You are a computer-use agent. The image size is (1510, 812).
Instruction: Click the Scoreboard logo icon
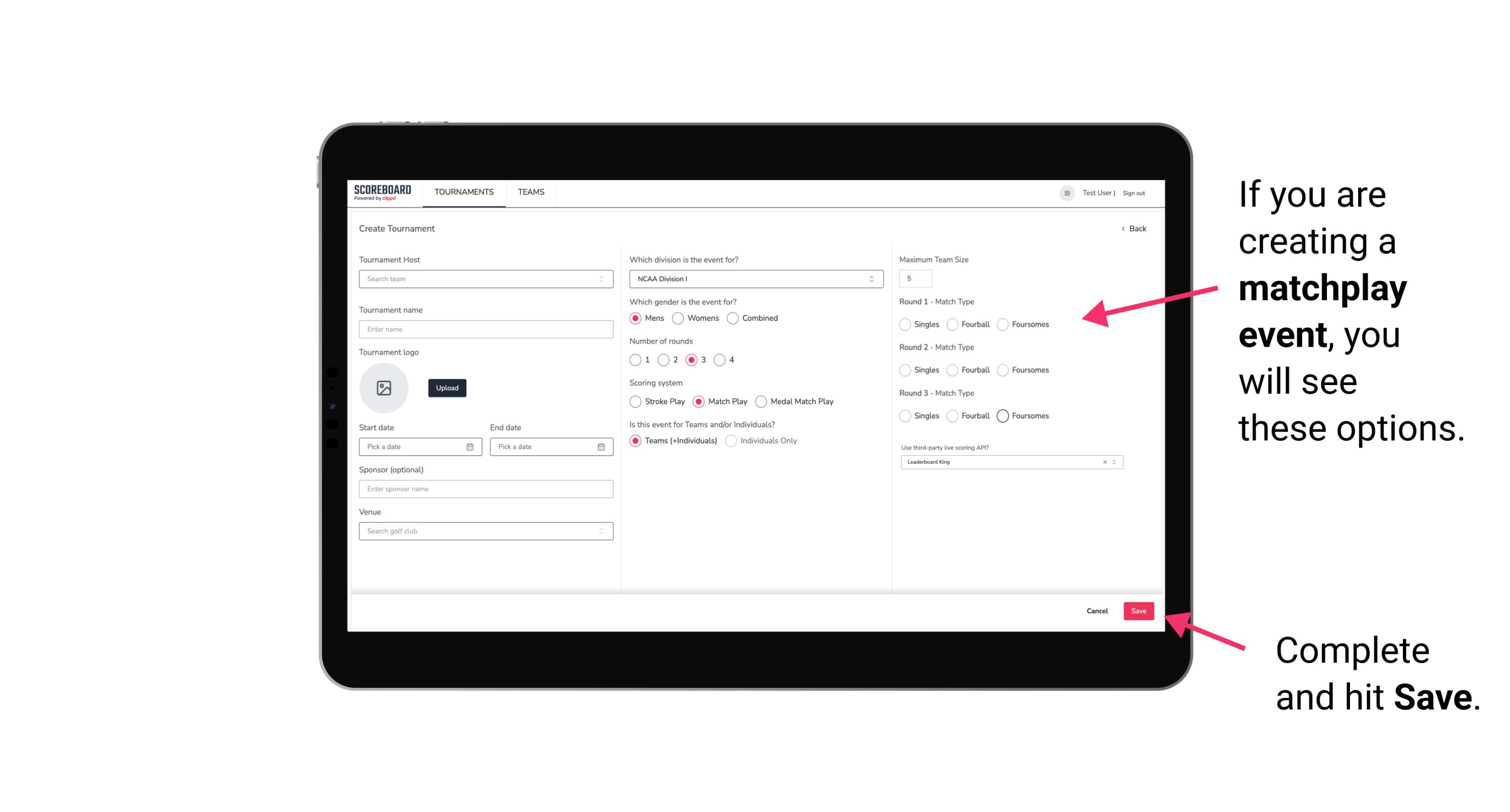[384, 192]
